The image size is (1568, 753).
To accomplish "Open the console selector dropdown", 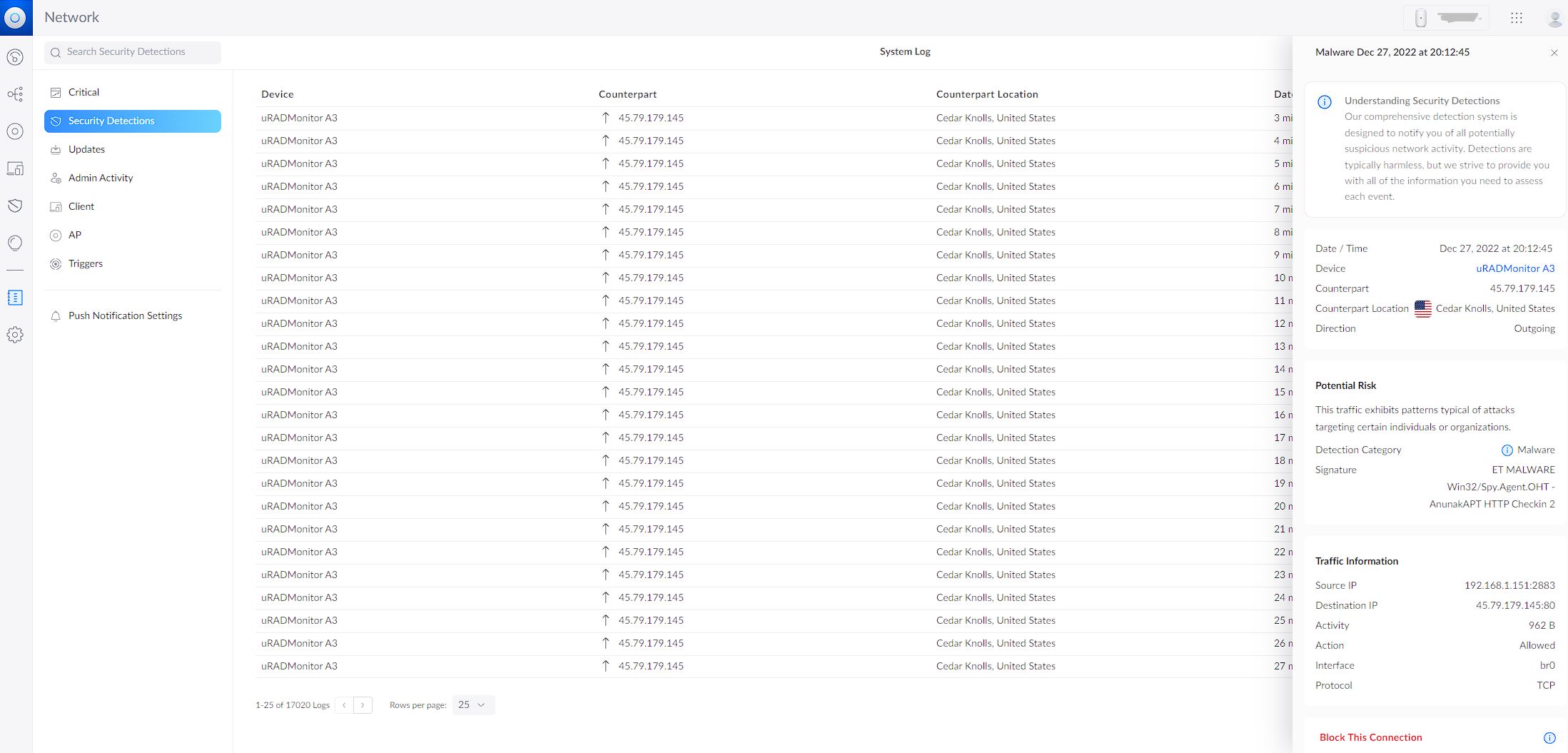I will click(x=1447, y=18).
